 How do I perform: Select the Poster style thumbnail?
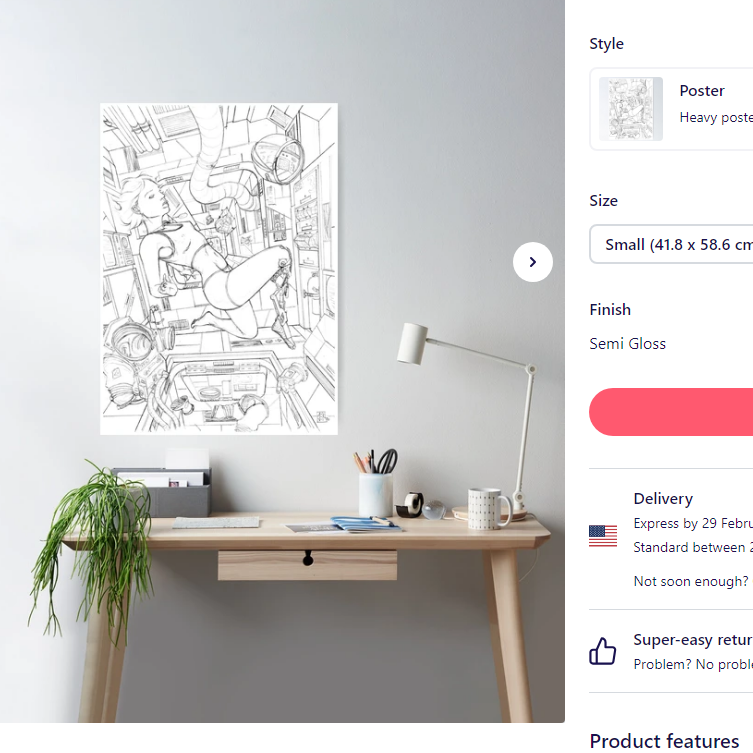pyautogui.click(x=631, y=109)
